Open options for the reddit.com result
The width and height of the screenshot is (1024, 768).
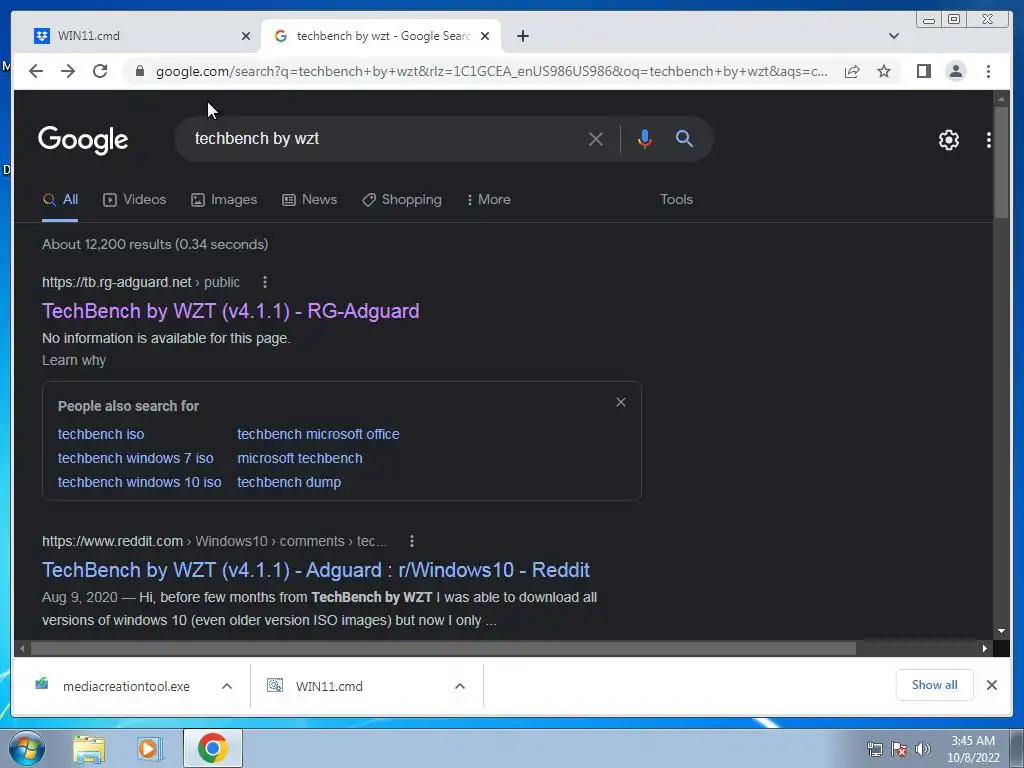click(x=411, y=541)
